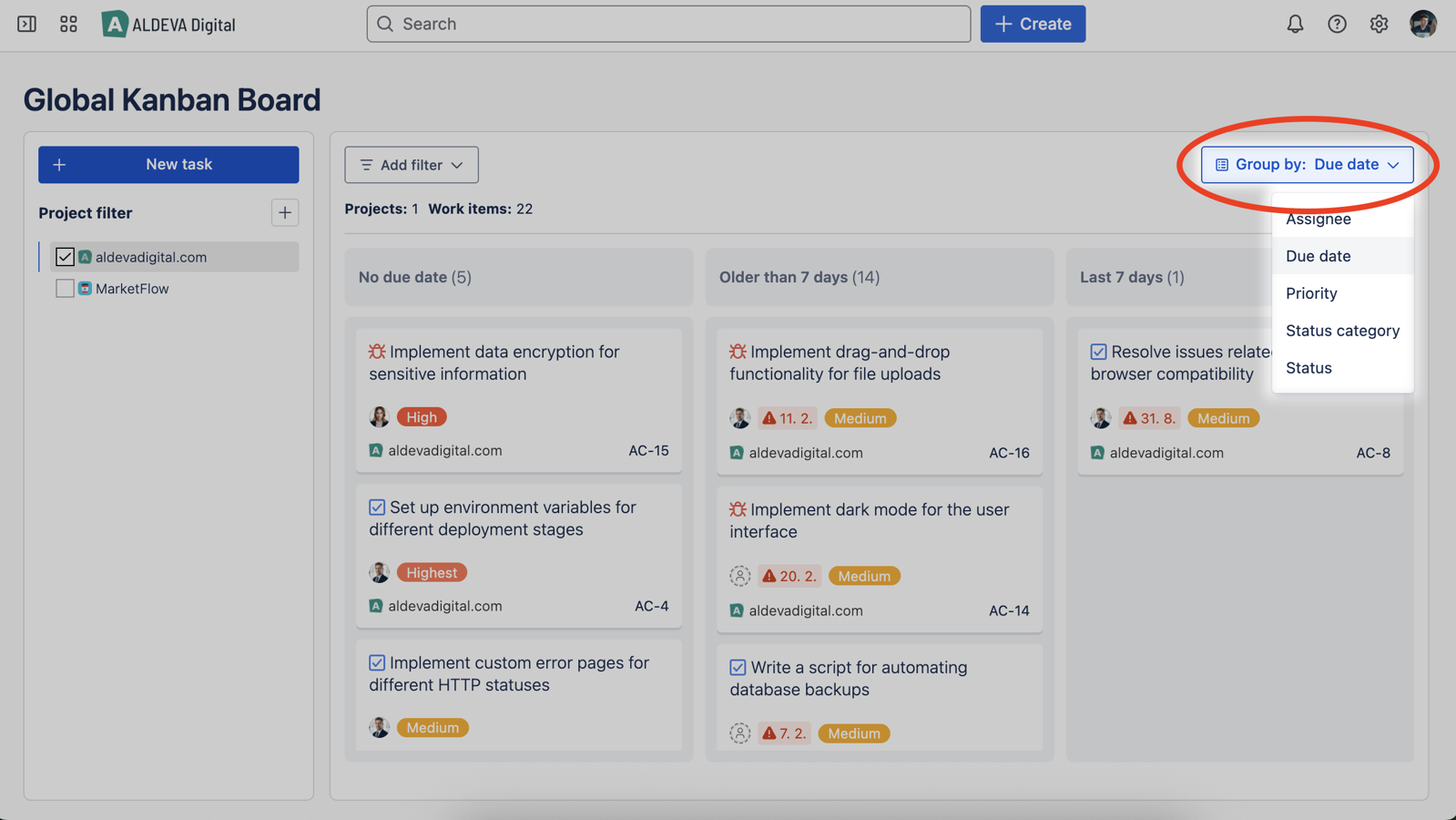The height and width of the screenshot is (820, 1456).
Task: Click the blue Create button
Action: pyautogui.click(x=1033, y=24)
